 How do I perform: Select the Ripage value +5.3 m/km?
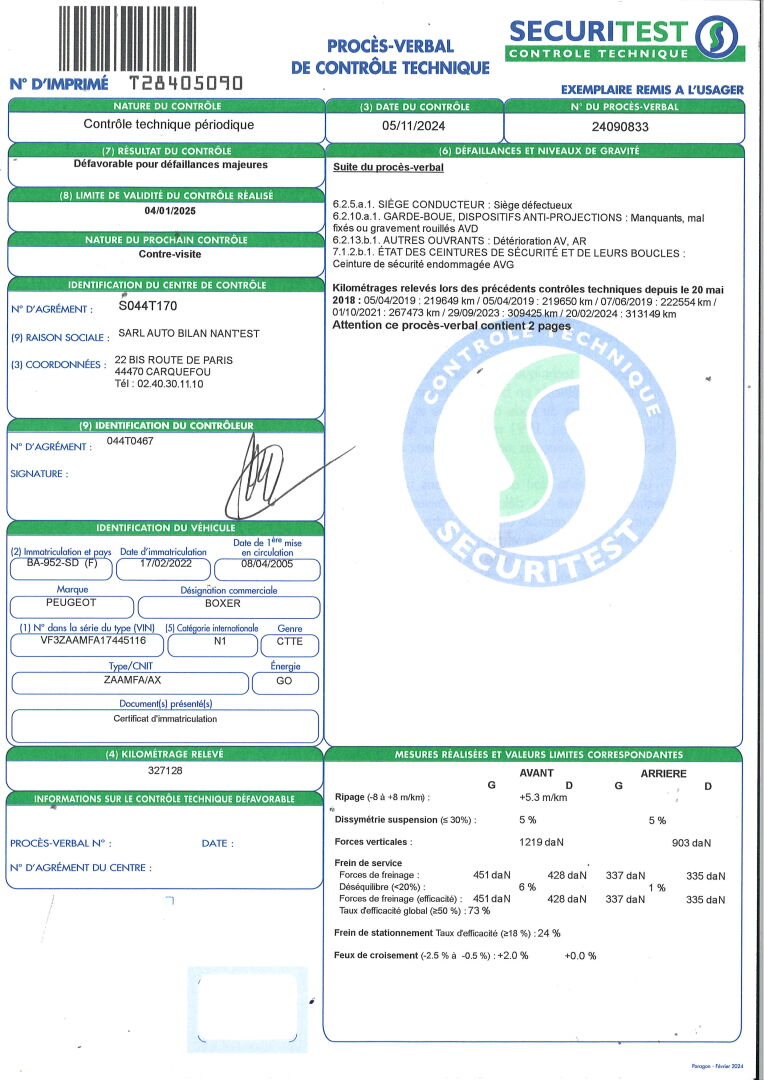point(544,798)
